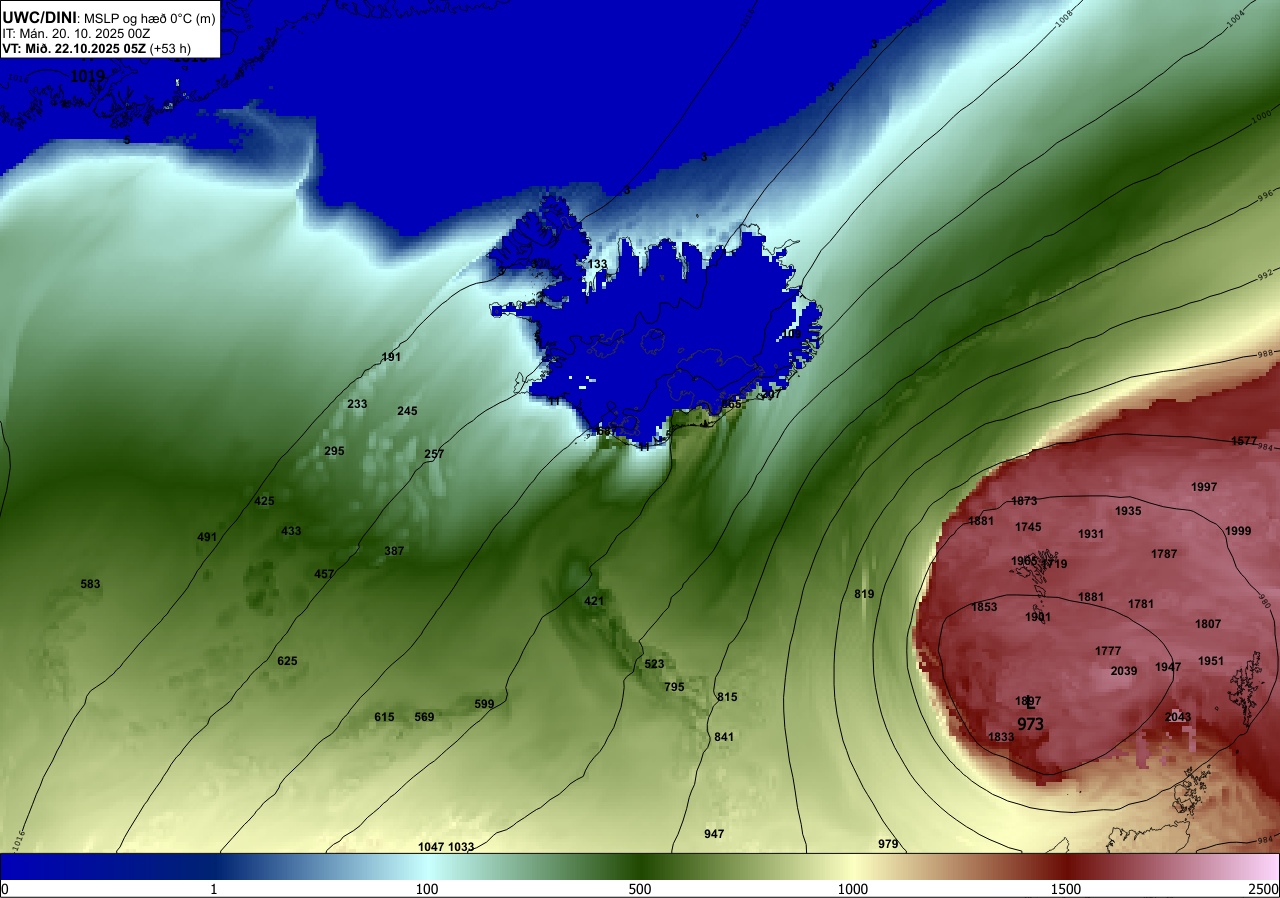The image size is (1280, 898).
Task: Click the 615 height value
Action: 384,717
